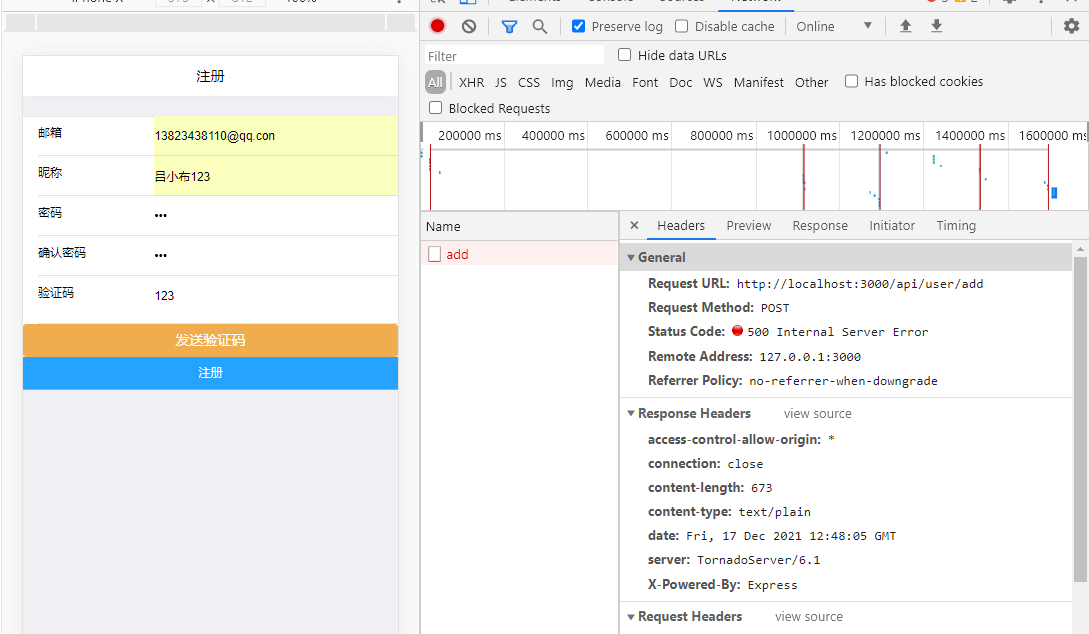Click the orange 发送验证码 button

[x=210, y=340]
